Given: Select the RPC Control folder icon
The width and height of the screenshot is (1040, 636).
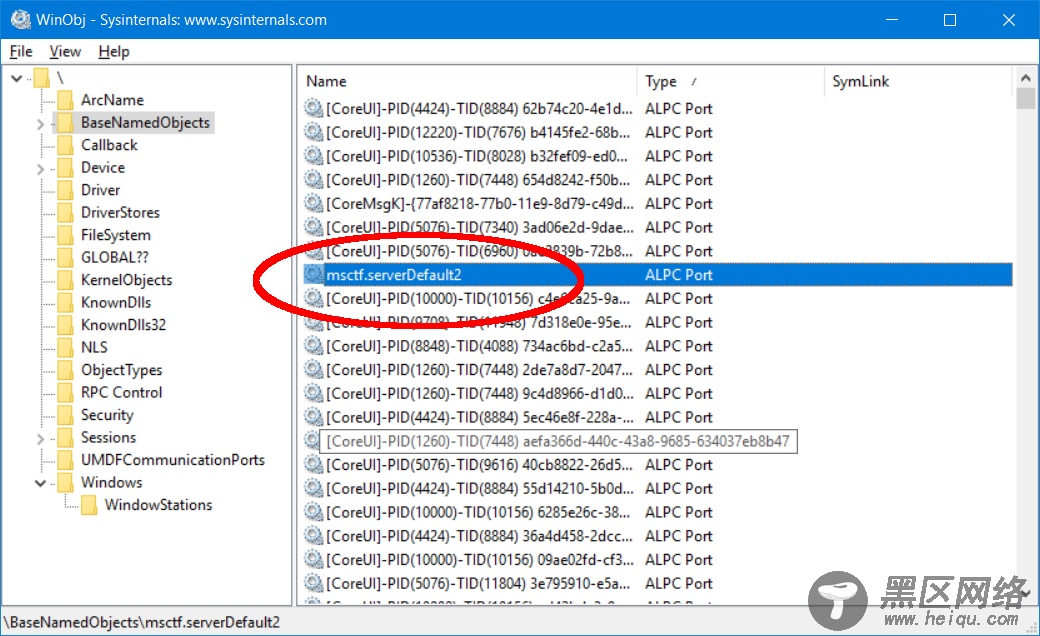Looking at the screenshot, I should [65, 393].
